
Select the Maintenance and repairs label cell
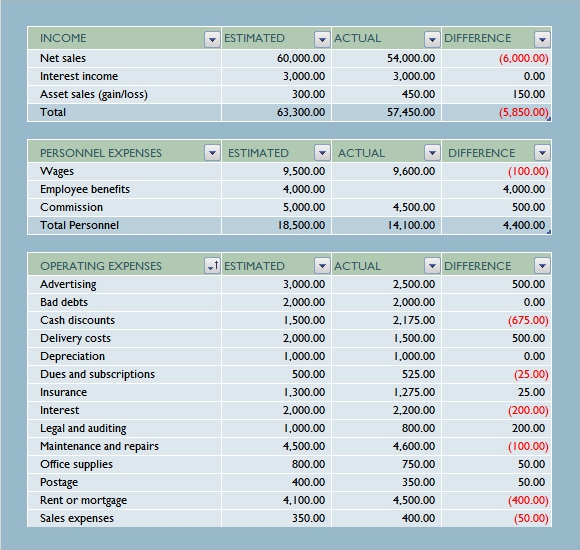pyautogui.click(x=124, y=446)
